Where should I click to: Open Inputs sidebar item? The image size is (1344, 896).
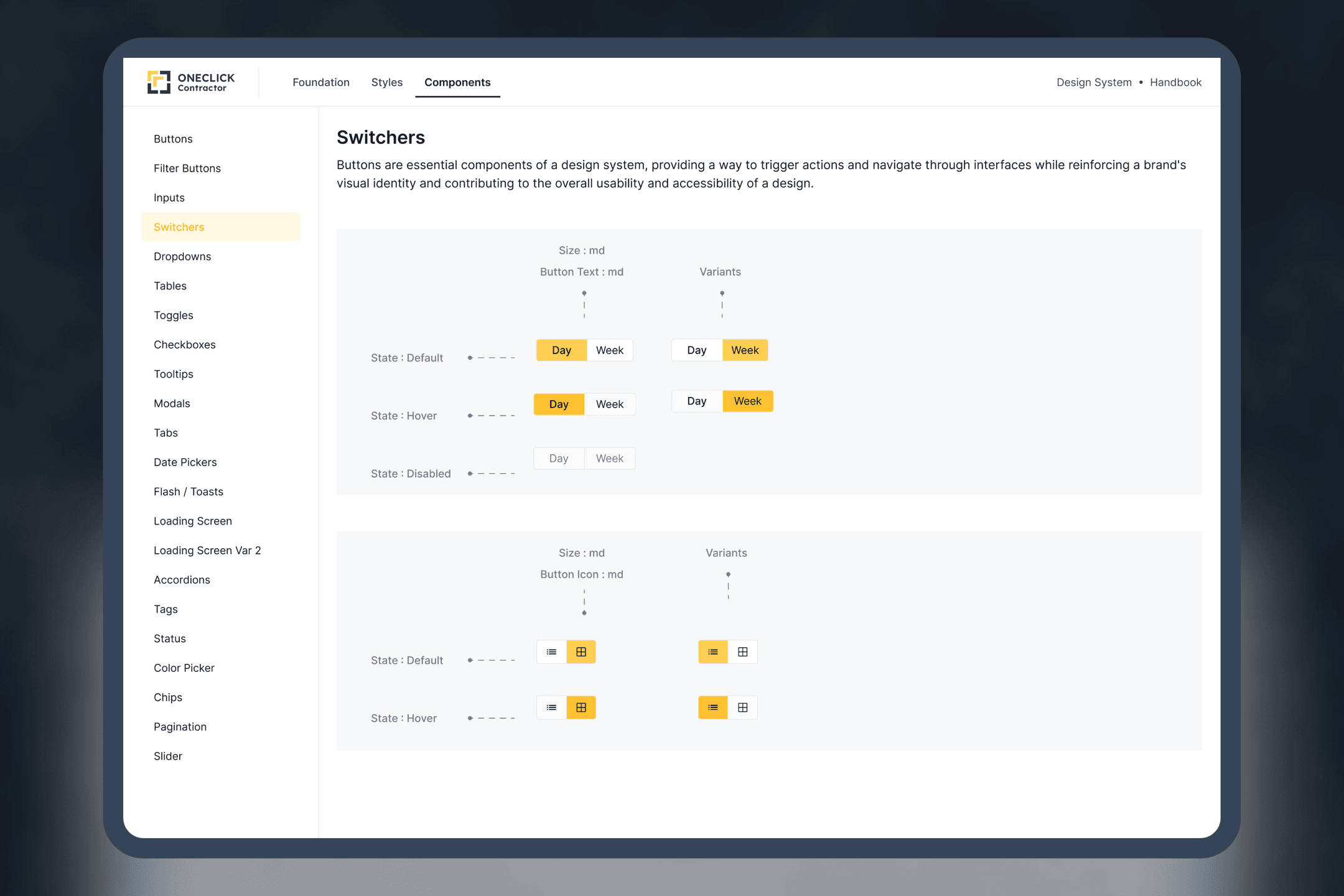169,197
